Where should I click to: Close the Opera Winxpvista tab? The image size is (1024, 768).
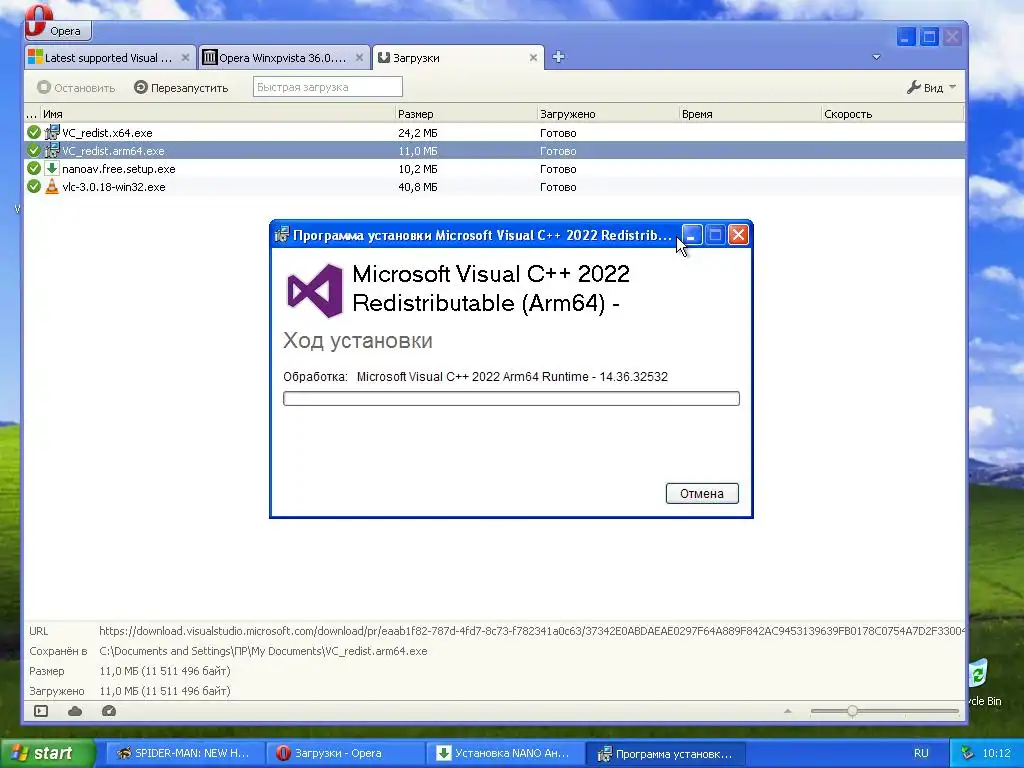click(359, 57)
